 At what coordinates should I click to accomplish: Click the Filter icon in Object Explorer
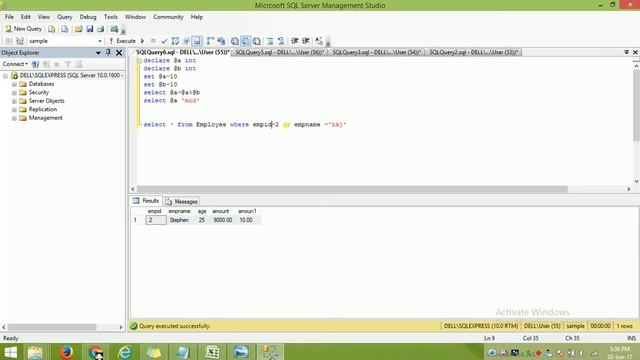(x=68, y=64)
